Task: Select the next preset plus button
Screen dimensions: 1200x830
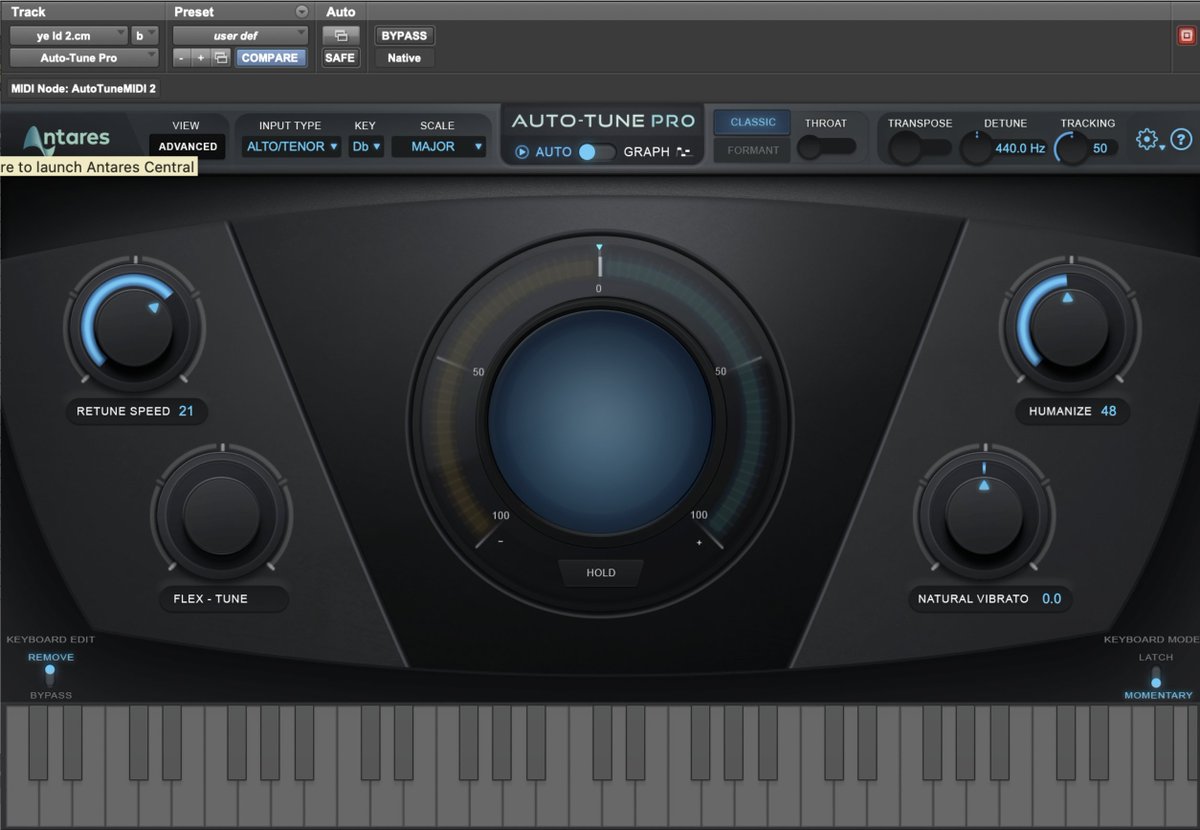Action: click(200, 58)
